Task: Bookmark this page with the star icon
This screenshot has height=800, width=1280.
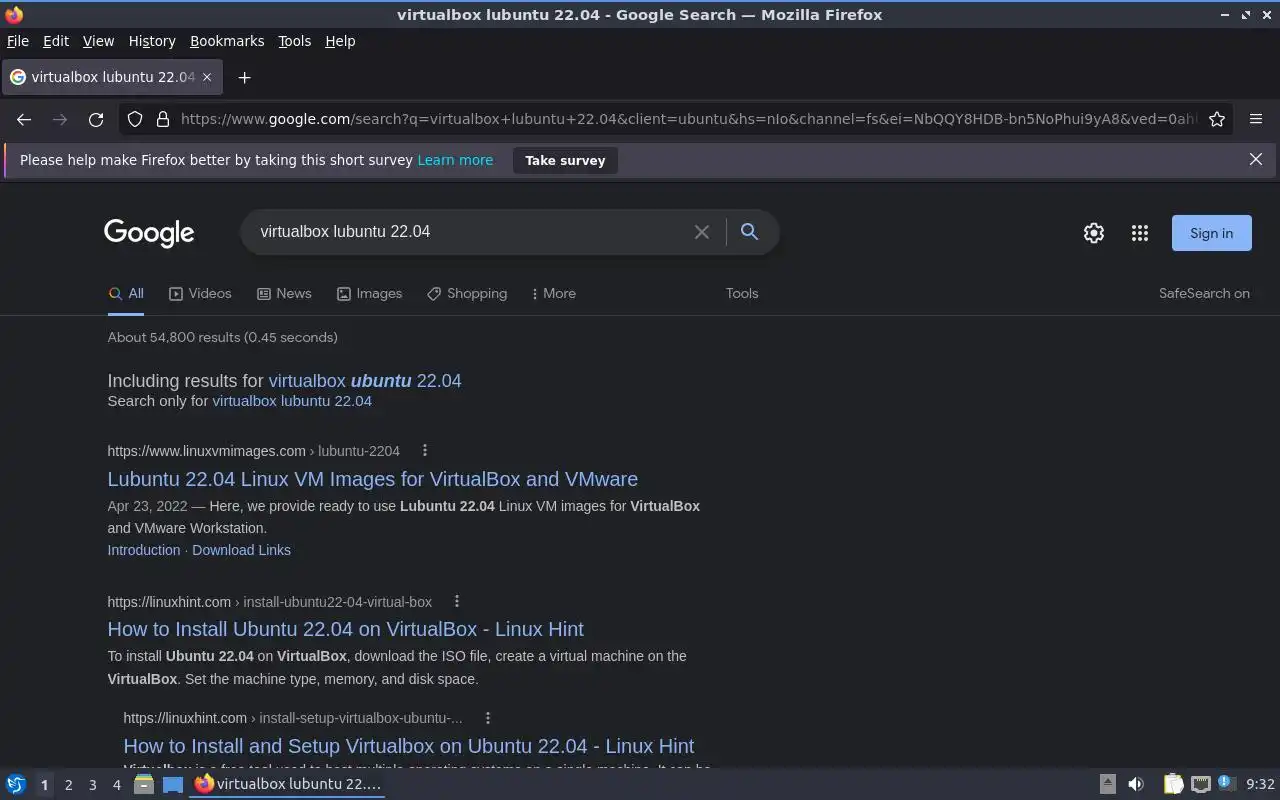Action: 1217,119
